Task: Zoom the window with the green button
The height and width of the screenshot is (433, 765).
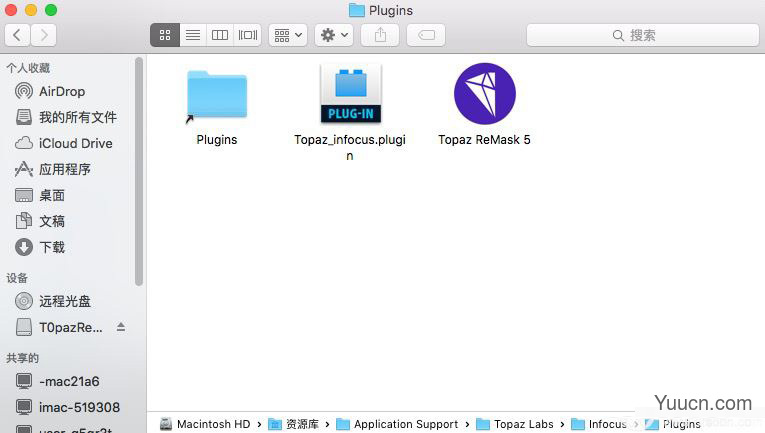Action: 51,10
